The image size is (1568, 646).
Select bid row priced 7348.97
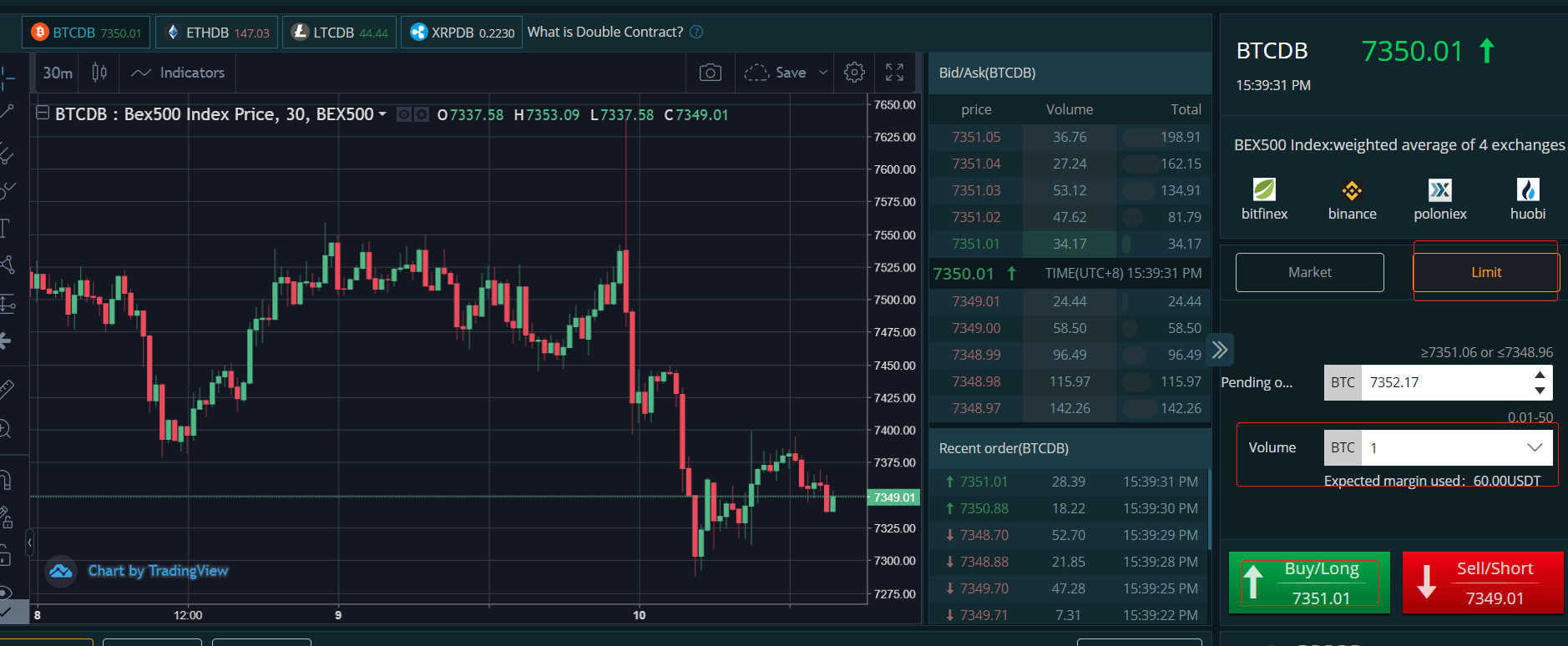click(x=1070, y=408)
